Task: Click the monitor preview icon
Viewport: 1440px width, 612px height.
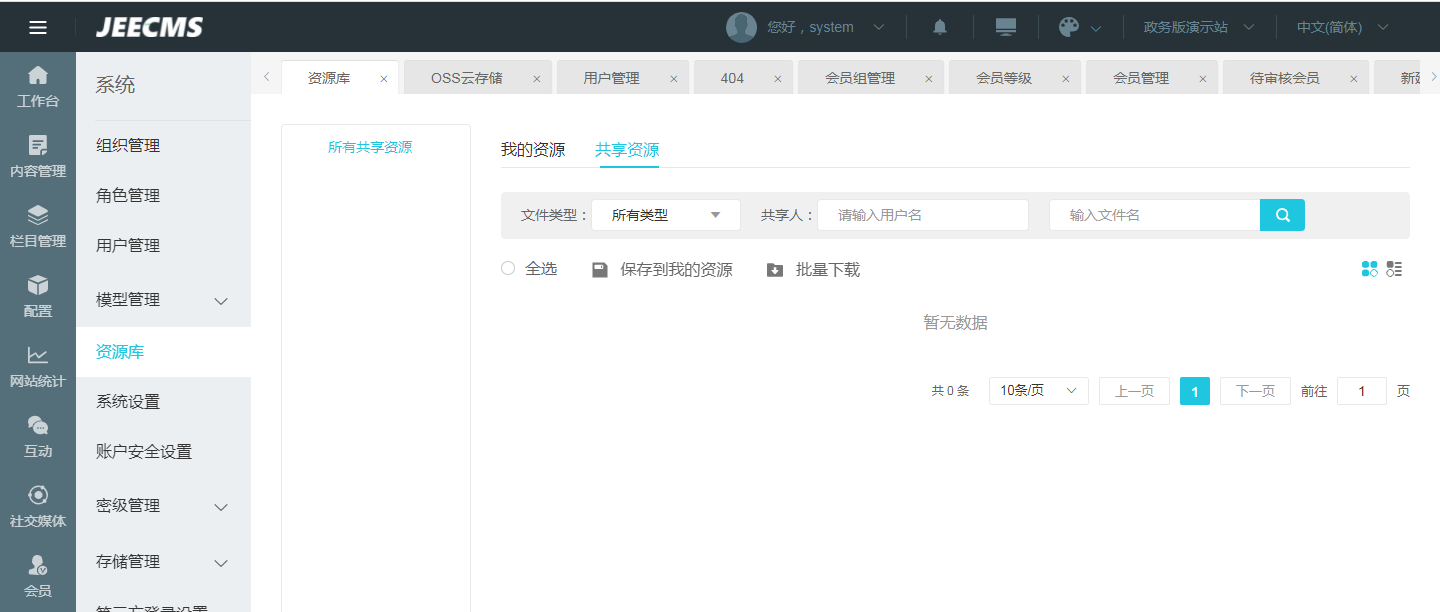Action: click(1006, 27)
